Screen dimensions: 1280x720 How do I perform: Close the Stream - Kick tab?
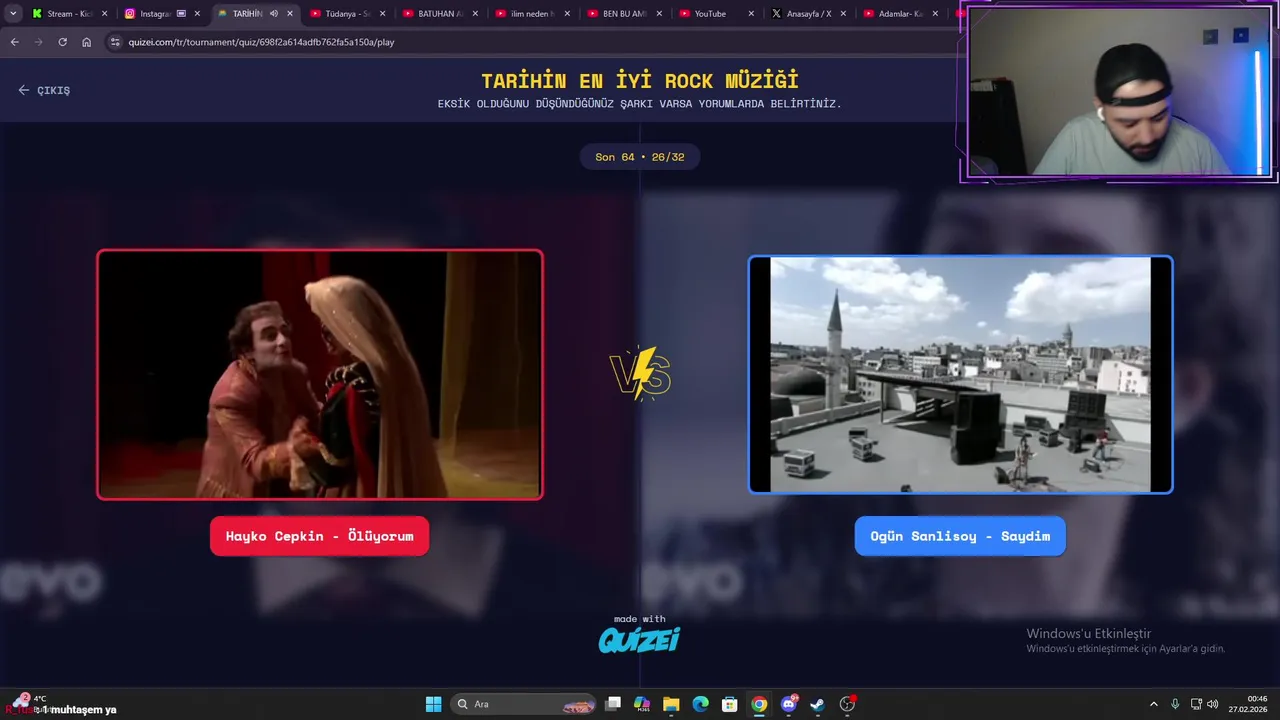click(104, 14)
